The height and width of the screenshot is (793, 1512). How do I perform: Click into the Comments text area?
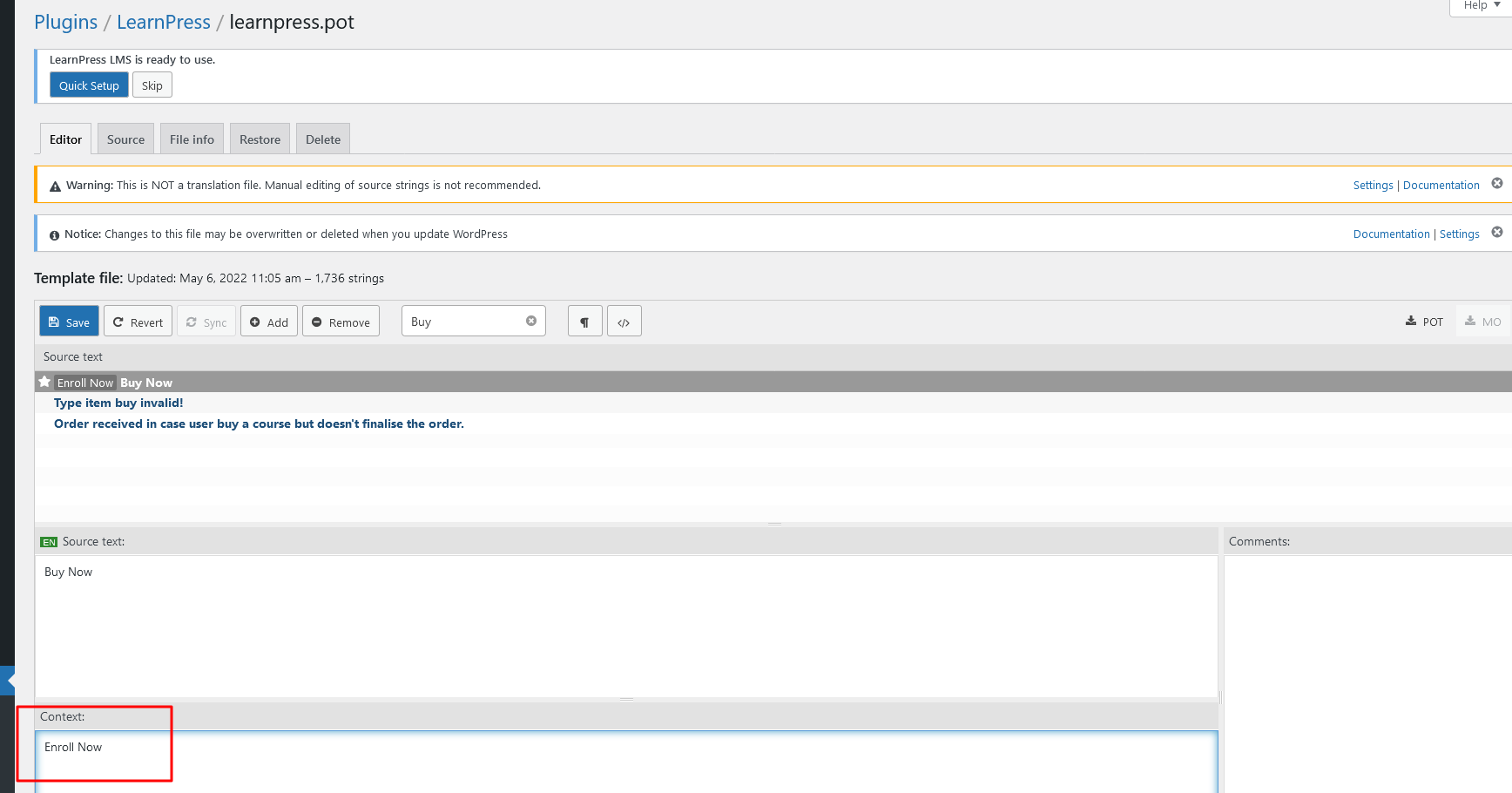1367,674
